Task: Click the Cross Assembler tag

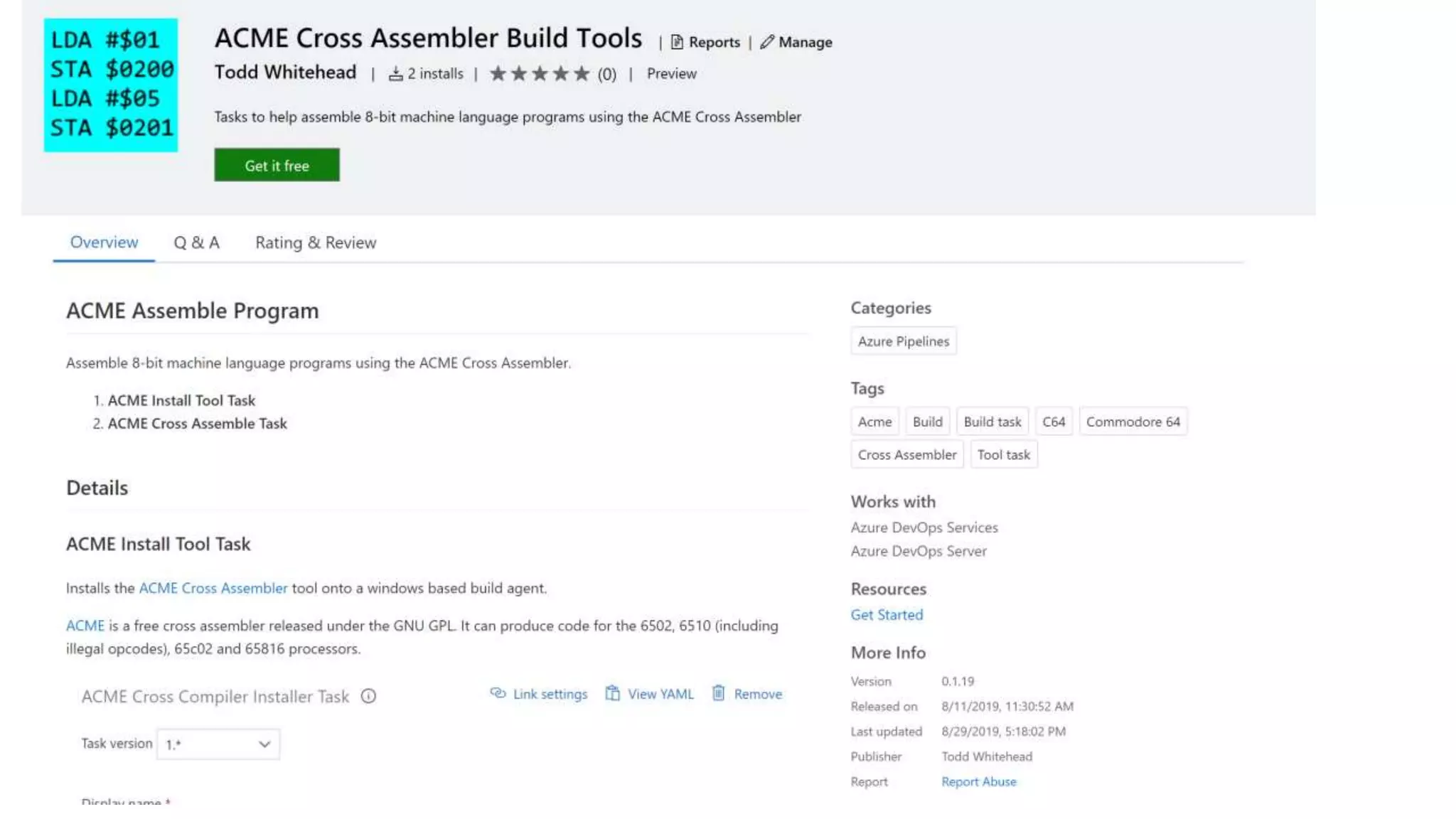Action: [x=906, y=455]
